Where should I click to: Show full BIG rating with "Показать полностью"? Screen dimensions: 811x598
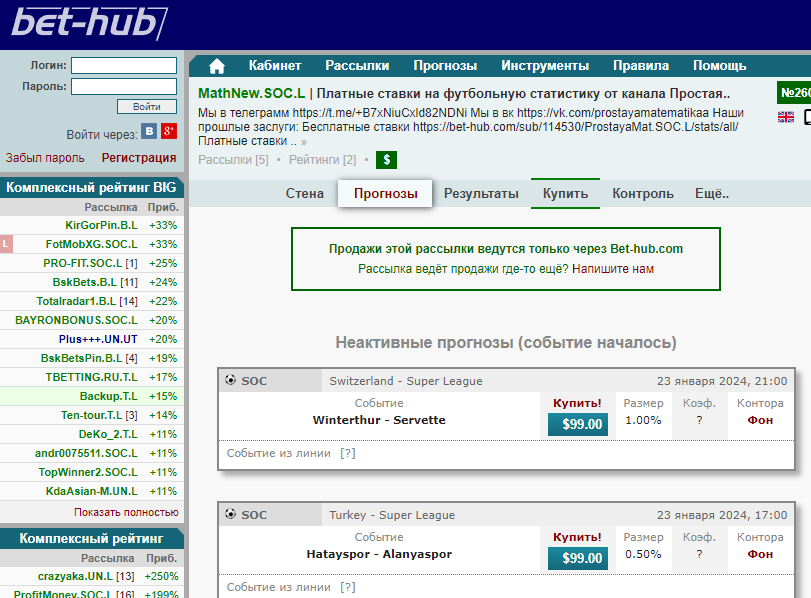click(x=126, y=511)
